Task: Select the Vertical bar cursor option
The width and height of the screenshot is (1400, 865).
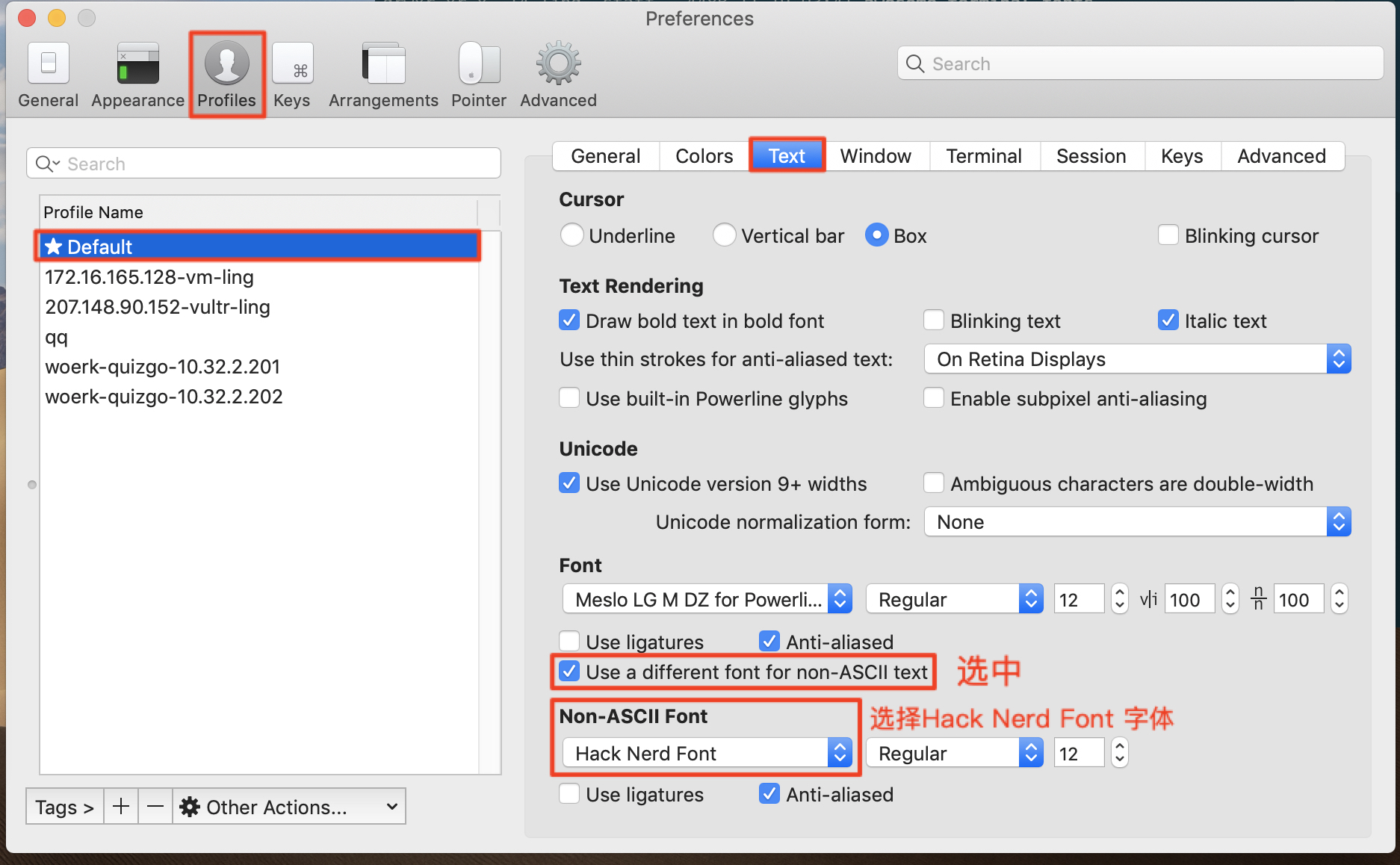Action: [724, 235]
